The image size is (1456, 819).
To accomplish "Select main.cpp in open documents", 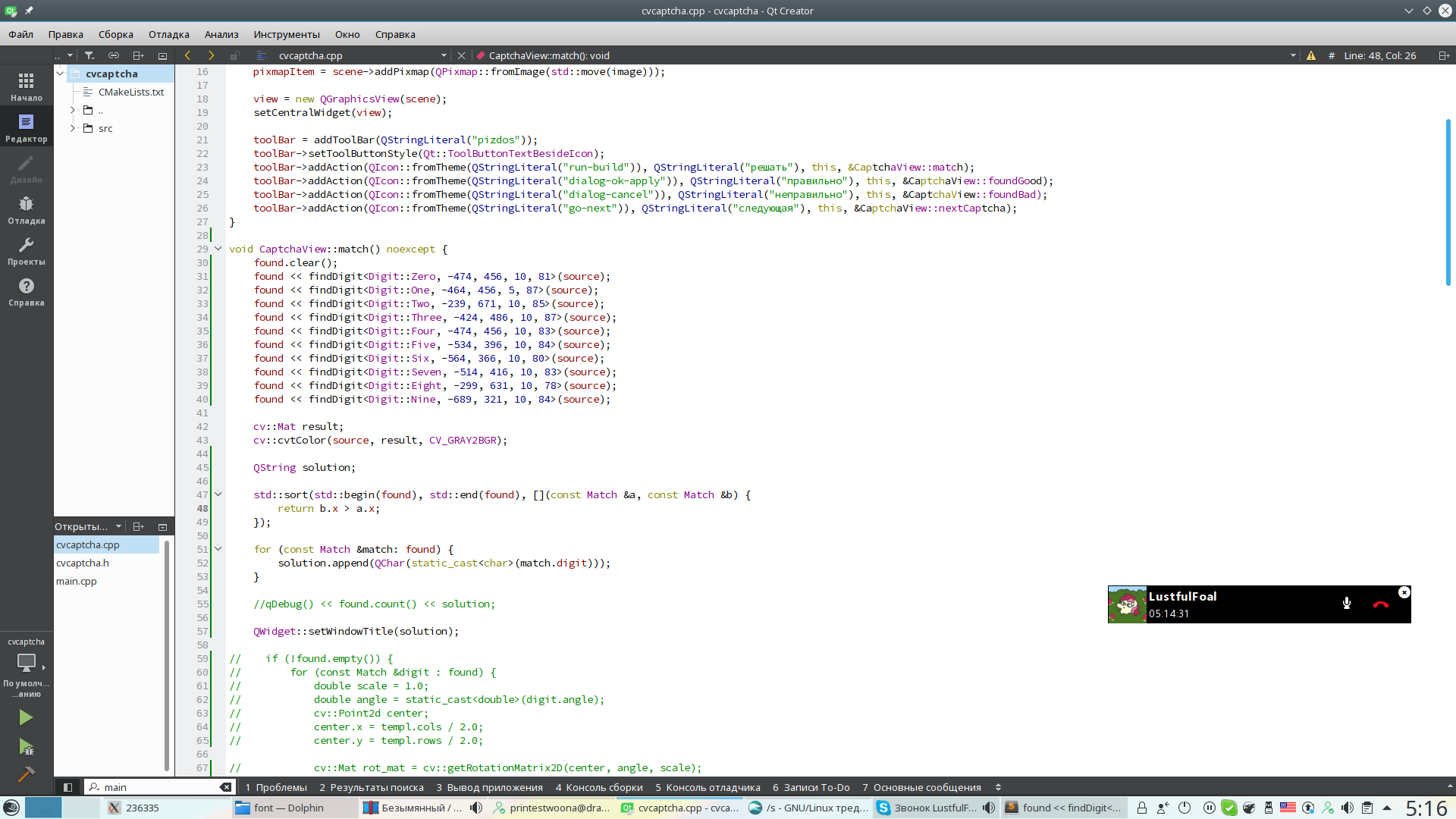I will pos(106,581).
